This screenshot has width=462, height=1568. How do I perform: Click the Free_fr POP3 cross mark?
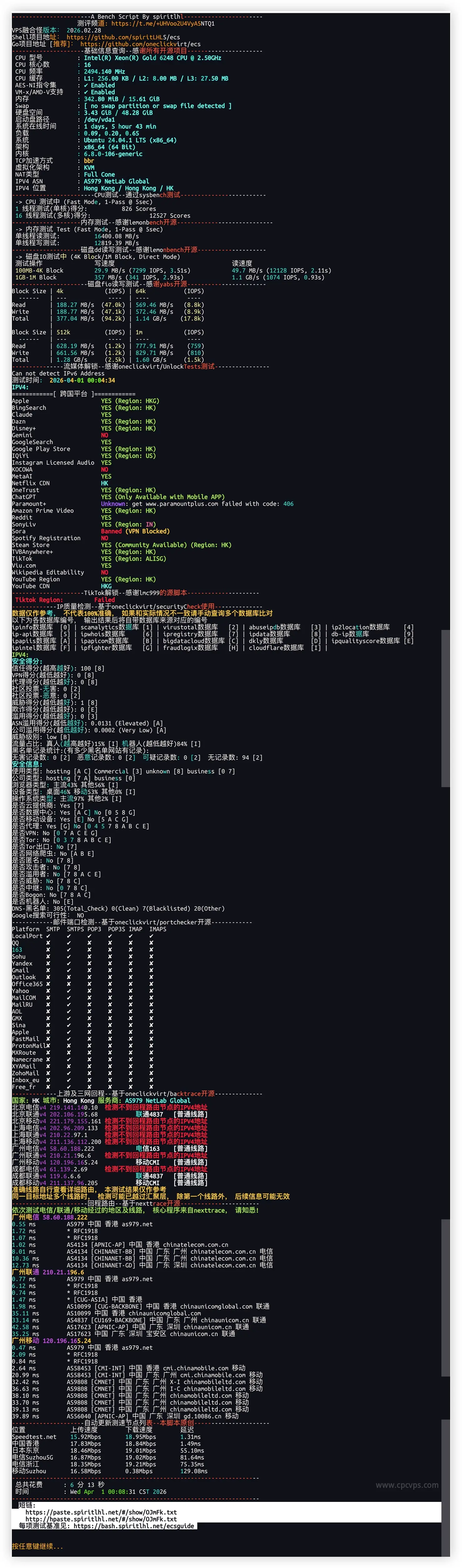click(x=90, y=1086)
